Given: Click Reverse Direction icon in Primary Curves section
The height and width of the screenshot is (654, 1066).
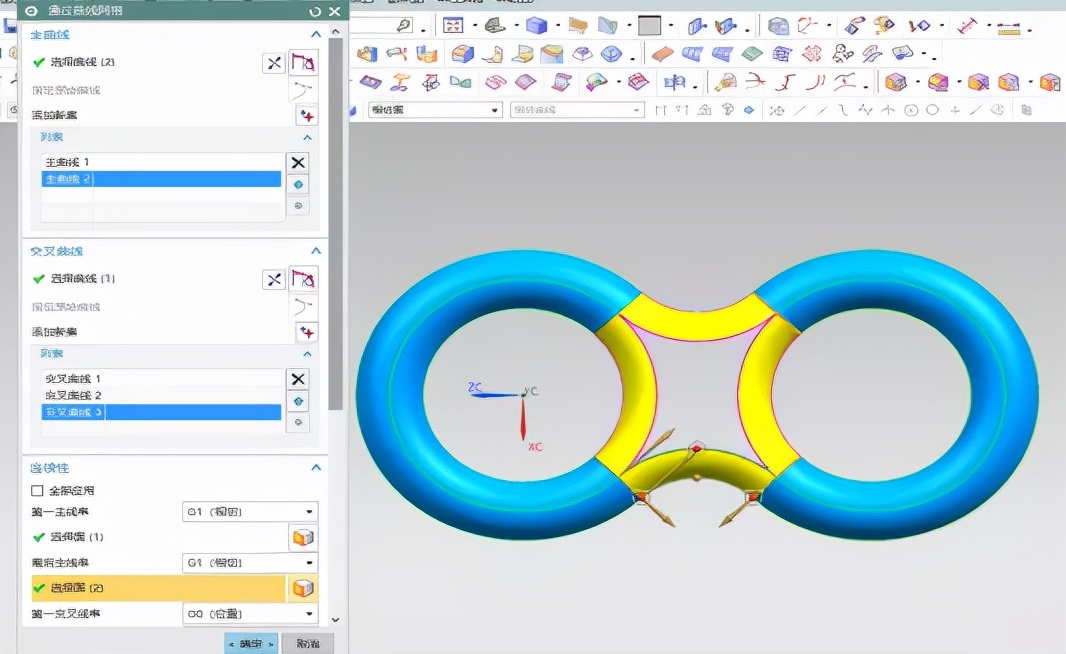Looking at the screenshot, I should click(x=273, y=63).
